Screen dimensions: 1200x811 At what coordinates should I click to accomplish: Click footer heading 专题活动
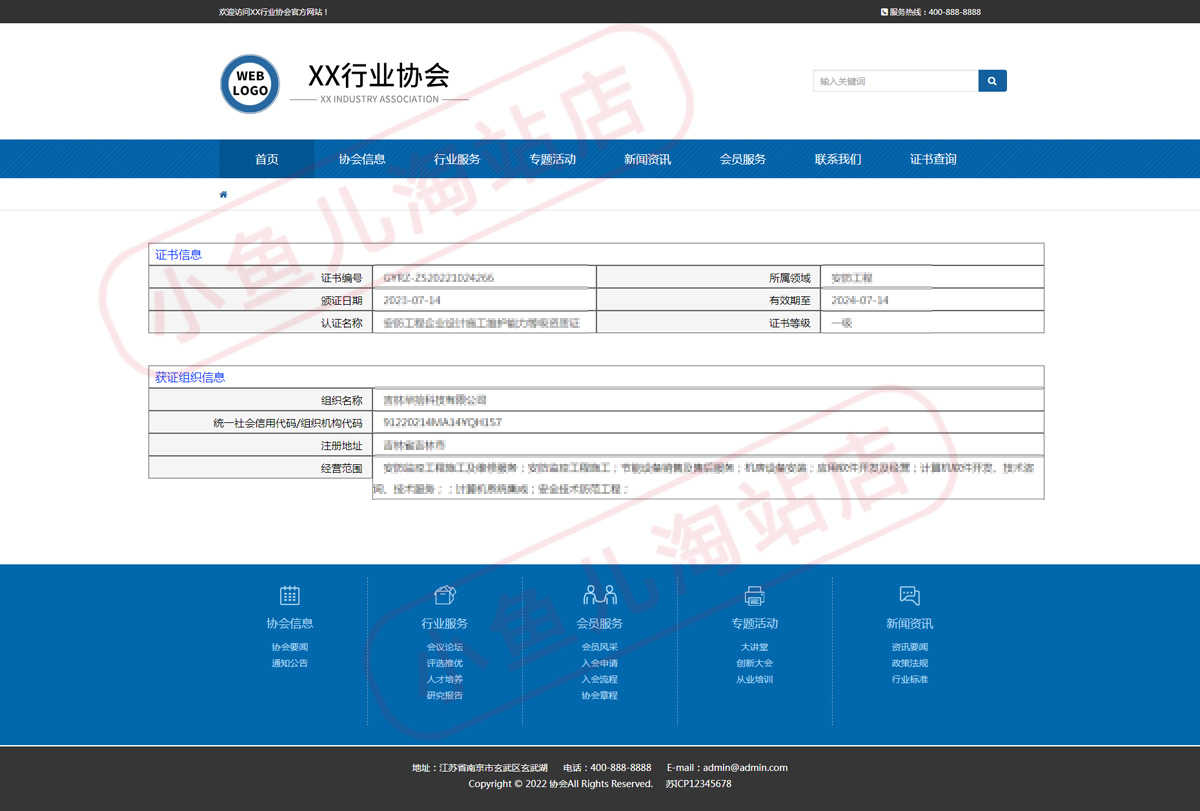coord(755,623)
